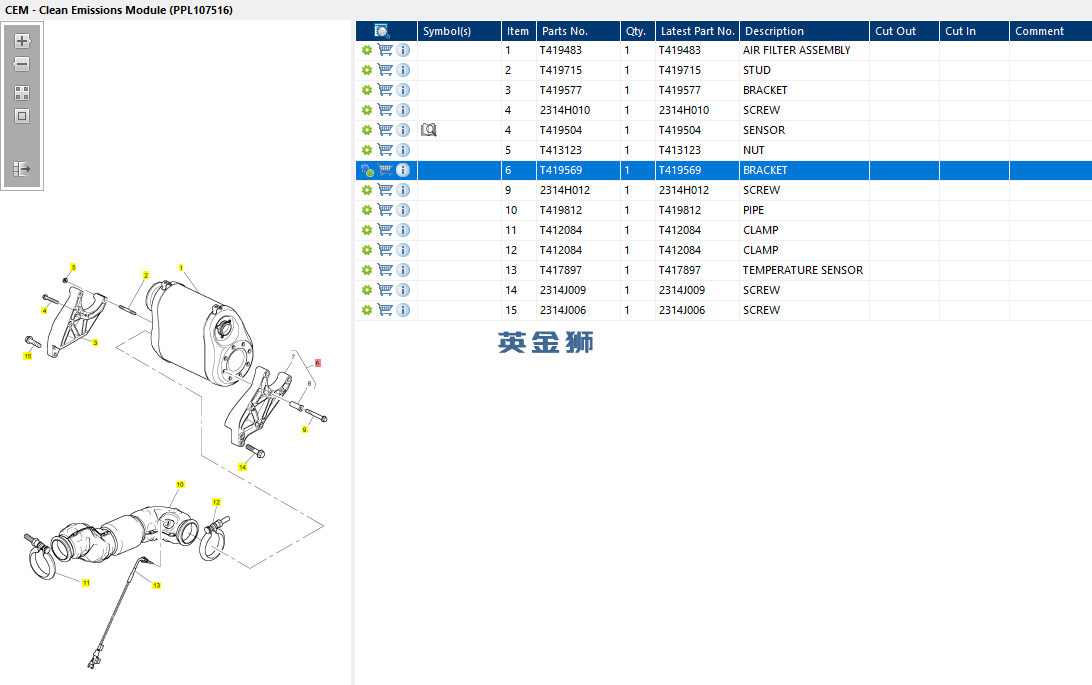
Task: Add item 11 CLAMP to cart
Action: [x=384, y=230]
